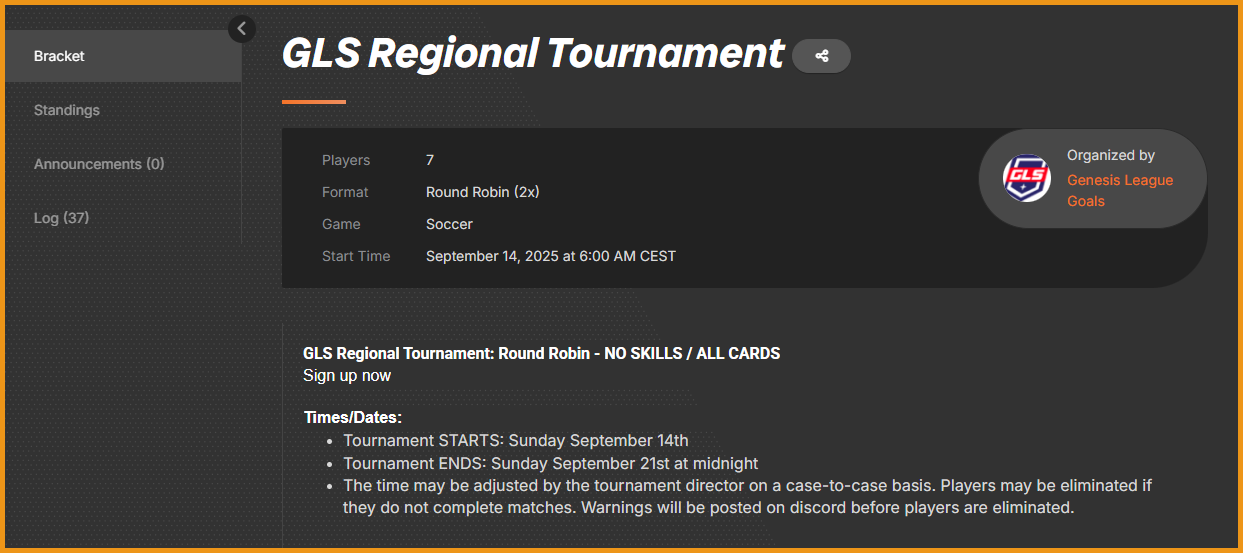The image size is (1243, 553).
Task: Select the Round Robin (2x) format value
Action: click(x=482, y=192)
